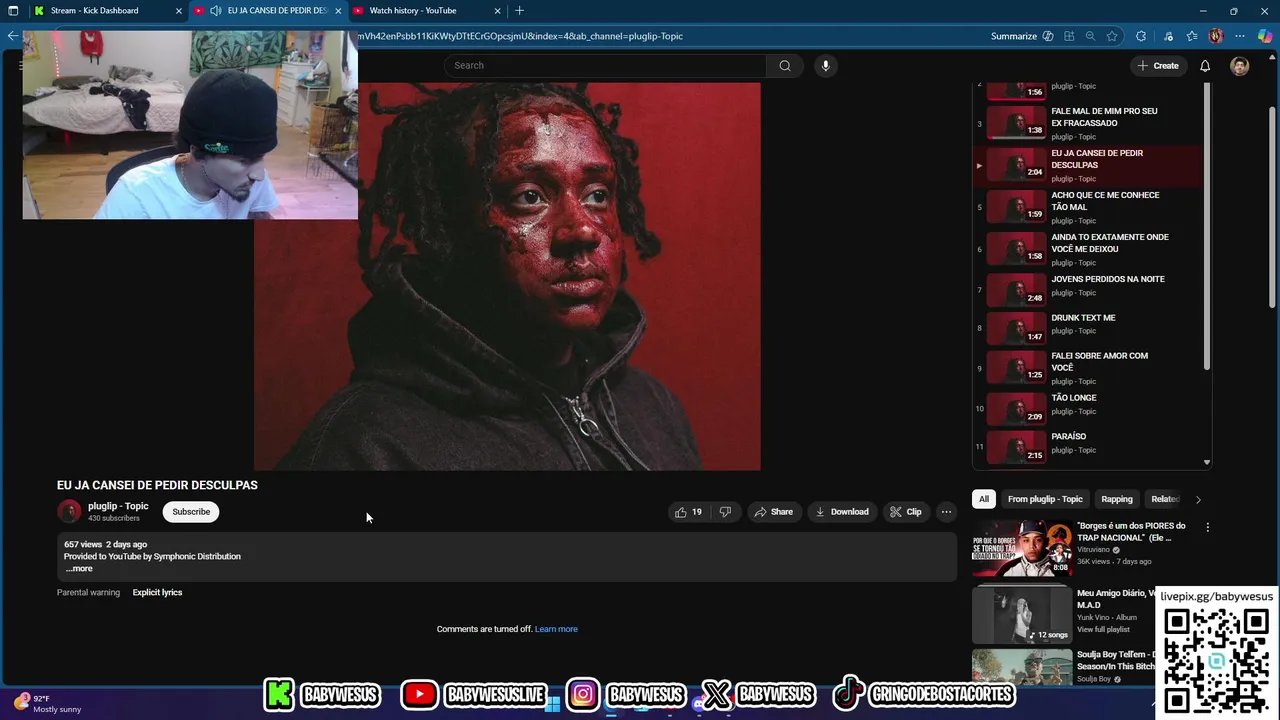1280x720 pixels.
Task: Play AINDA TO EXATAMENTE ONDE VOCÊ ME DEIXOU
Action: [1090, 249]
